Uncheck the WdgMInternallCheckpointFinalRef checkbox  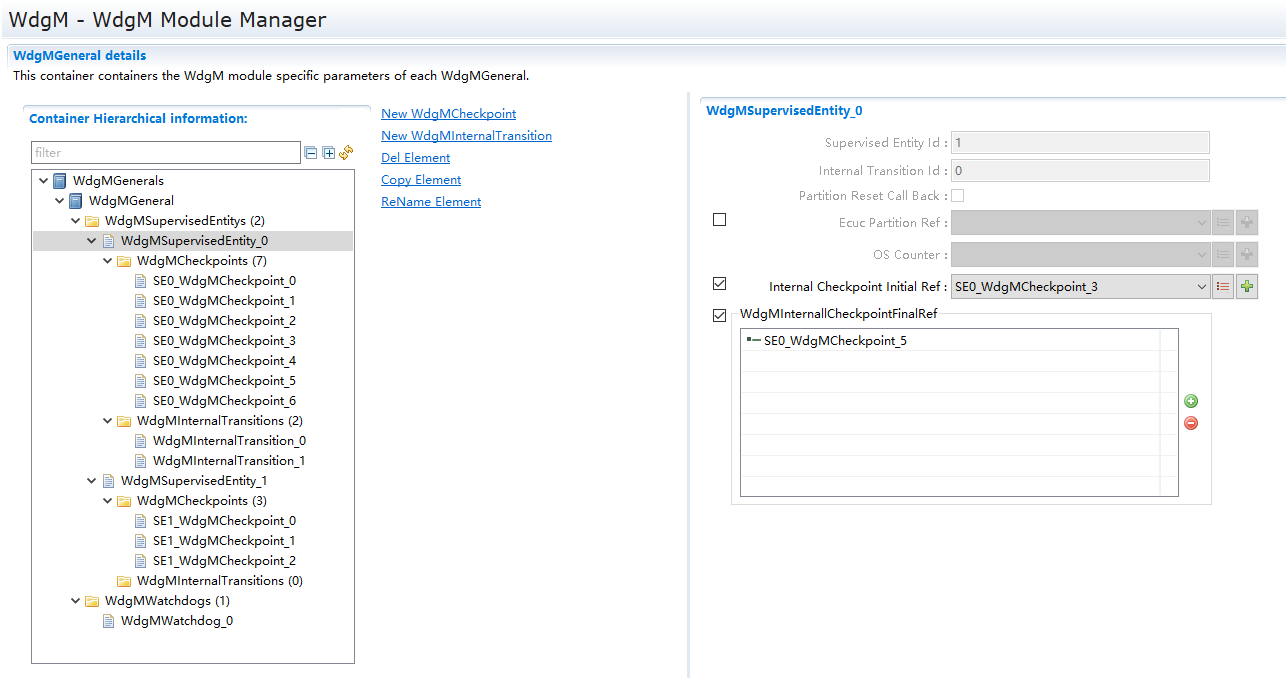click(720, 316)
